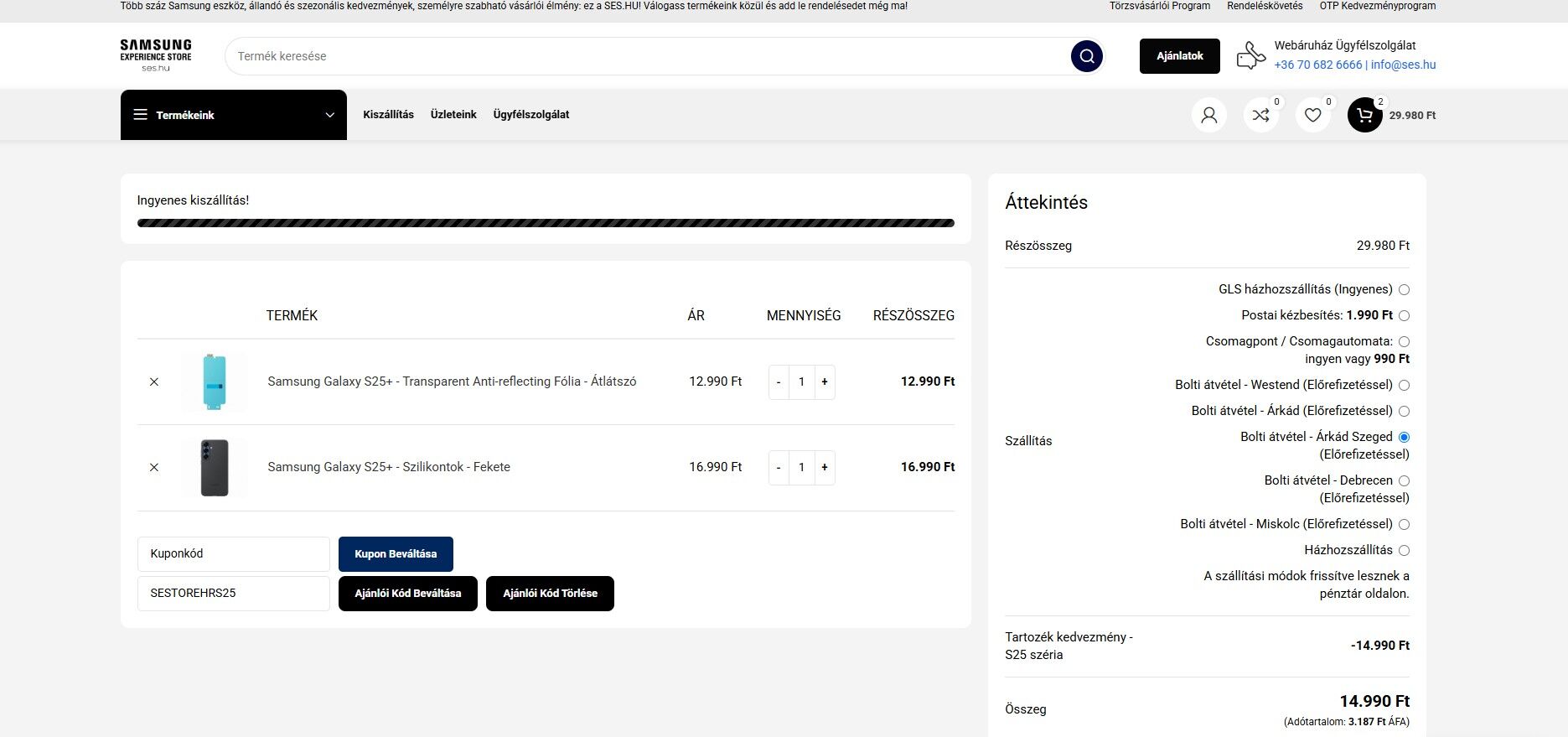The width and height of the screenshot is (1568, 737).
Task: Select Bolti átvétel - Westend option
Action: [x=1404, y=385]
